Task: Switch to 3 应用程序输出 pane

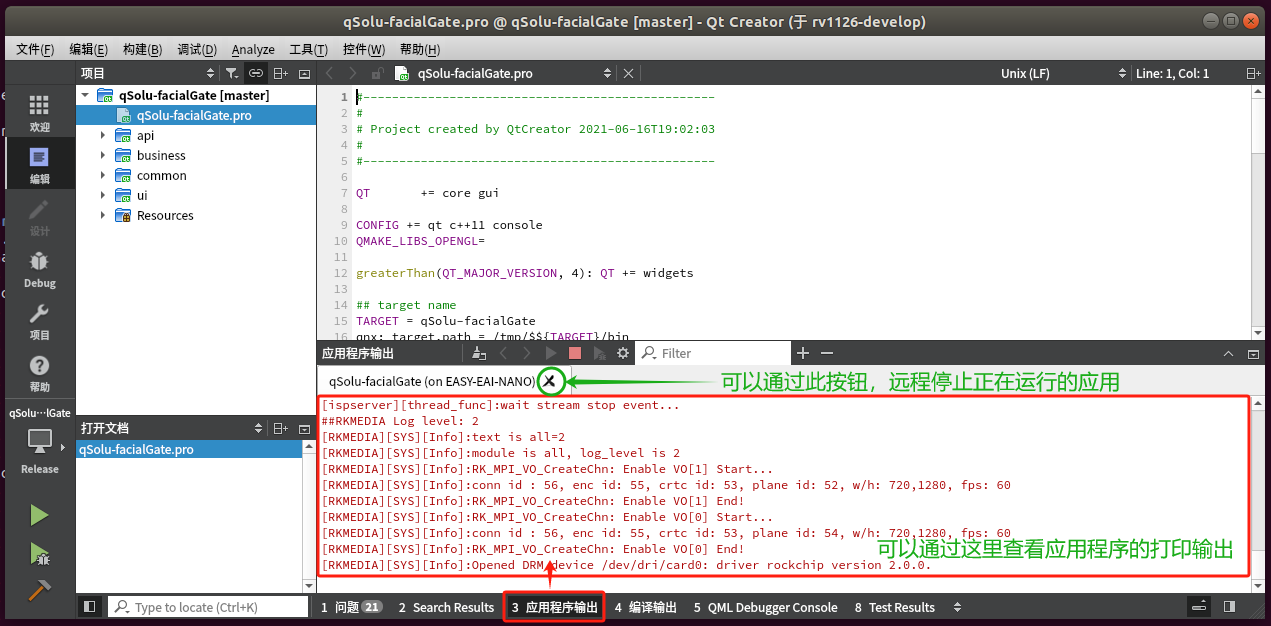Action: pyautogui.click(x=554, y=607)
